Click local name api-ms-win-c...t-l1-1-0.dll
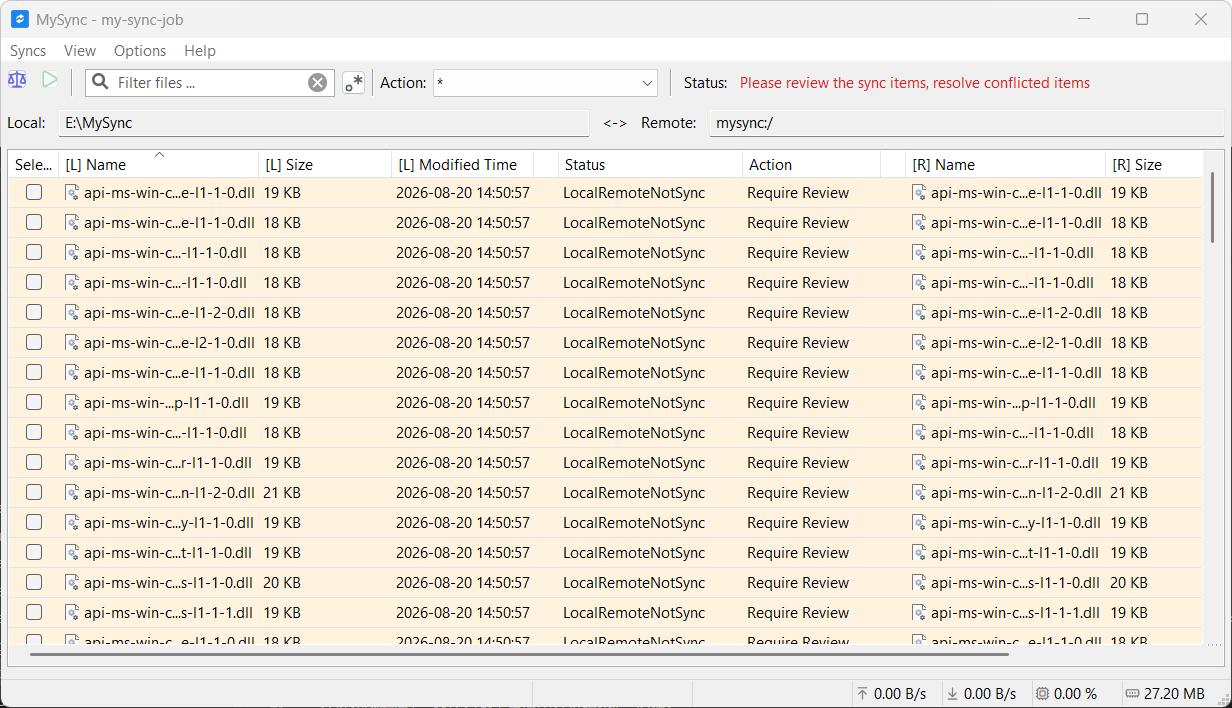The width and height of the screenshot is (1232, 708). coord(168,553)
